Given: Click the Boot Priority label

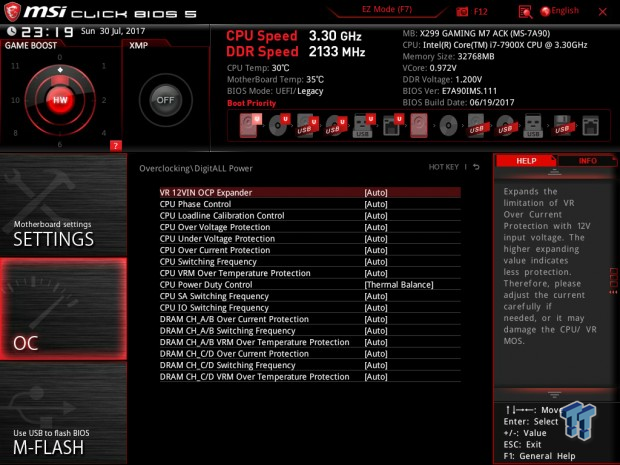Looking at the screenshot, I should coord(251,103).
